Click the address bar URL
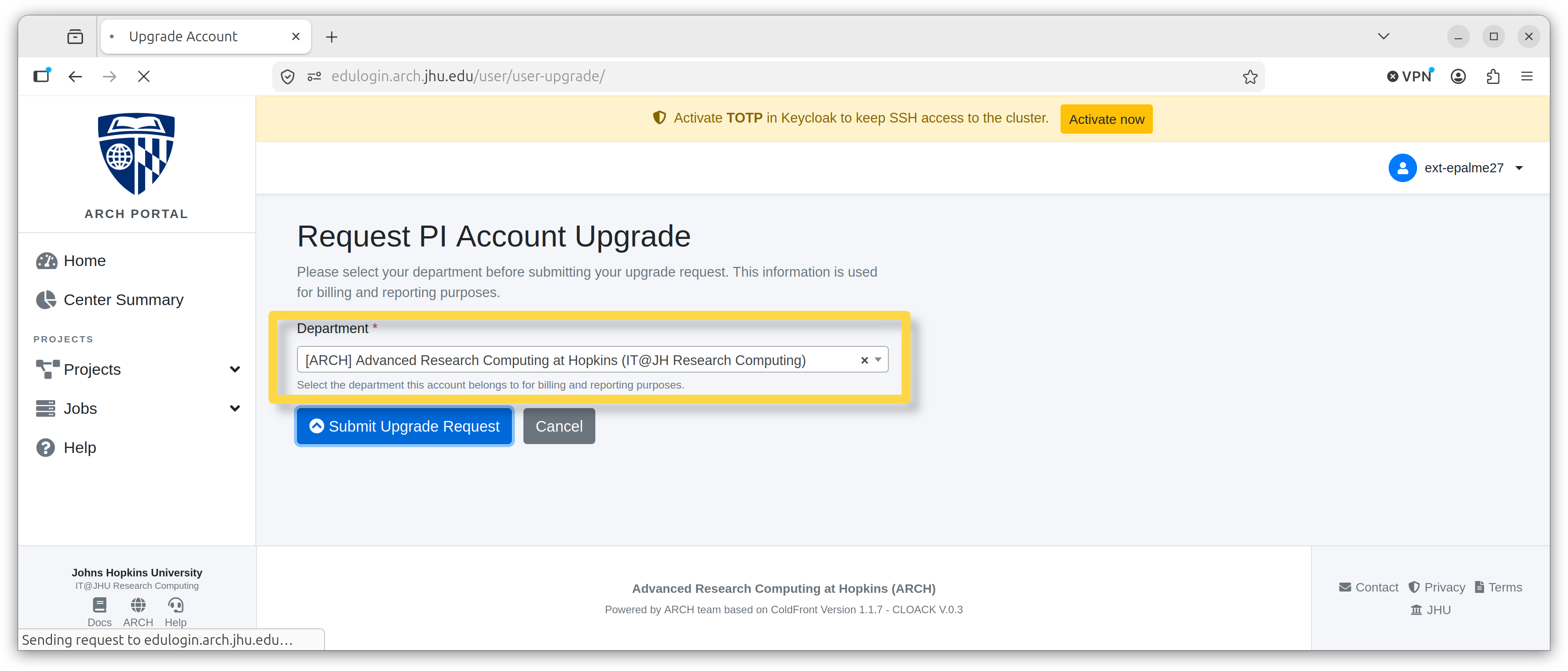Image resolution: width=1568 pixels, height=671 pixels. [x=468, y=76]
